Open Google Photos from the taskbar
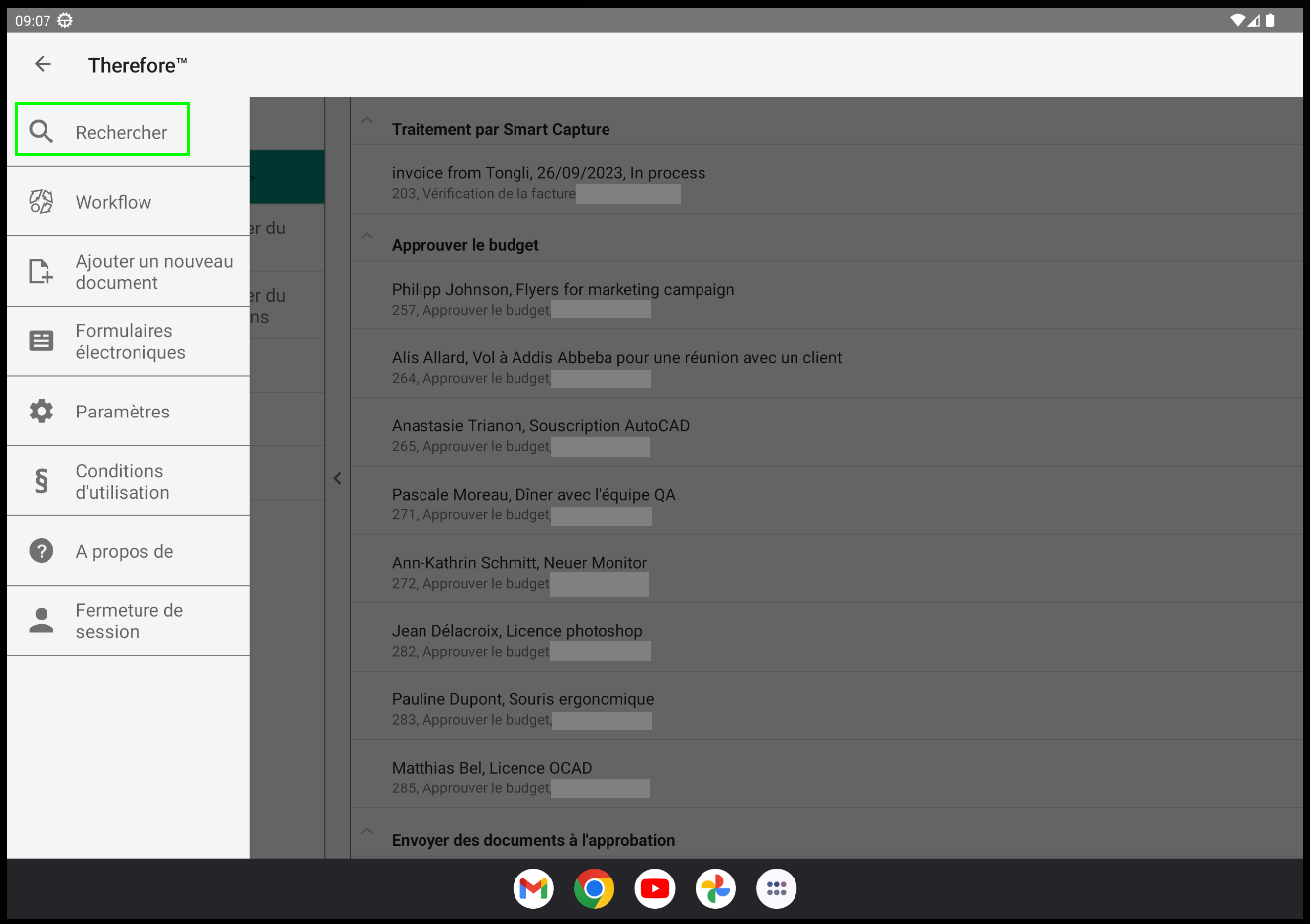1310x924 pixels. click(715, 888)
